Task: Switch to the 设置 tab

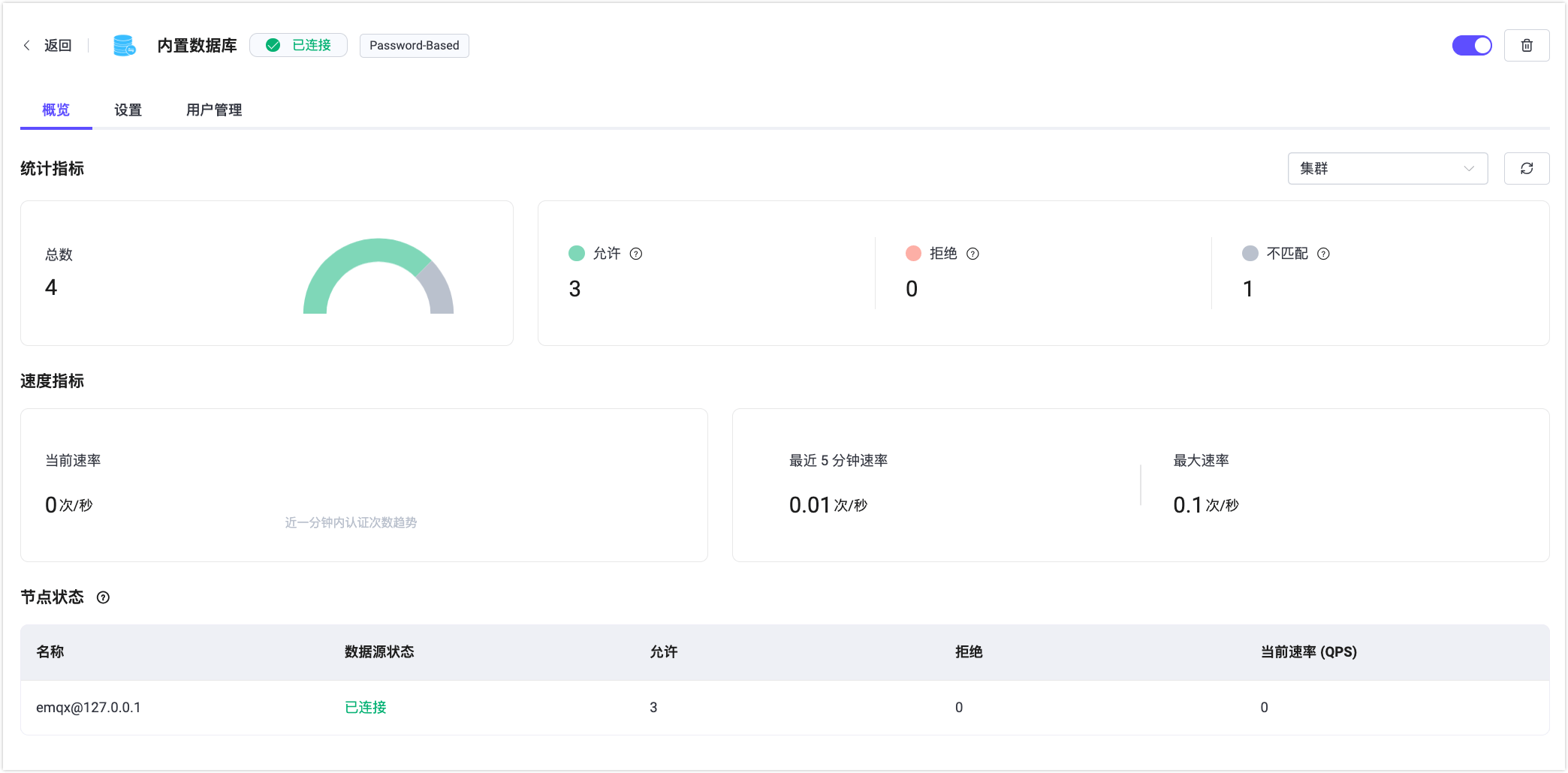Action: pyautogui.click(x=128, y=110)
